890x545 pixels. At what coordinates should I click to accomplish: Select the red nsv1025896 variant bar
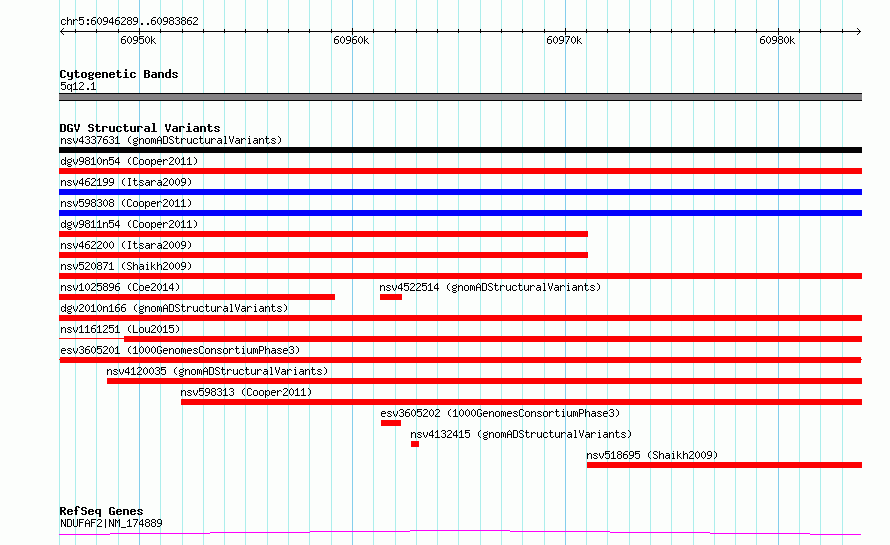197,297
